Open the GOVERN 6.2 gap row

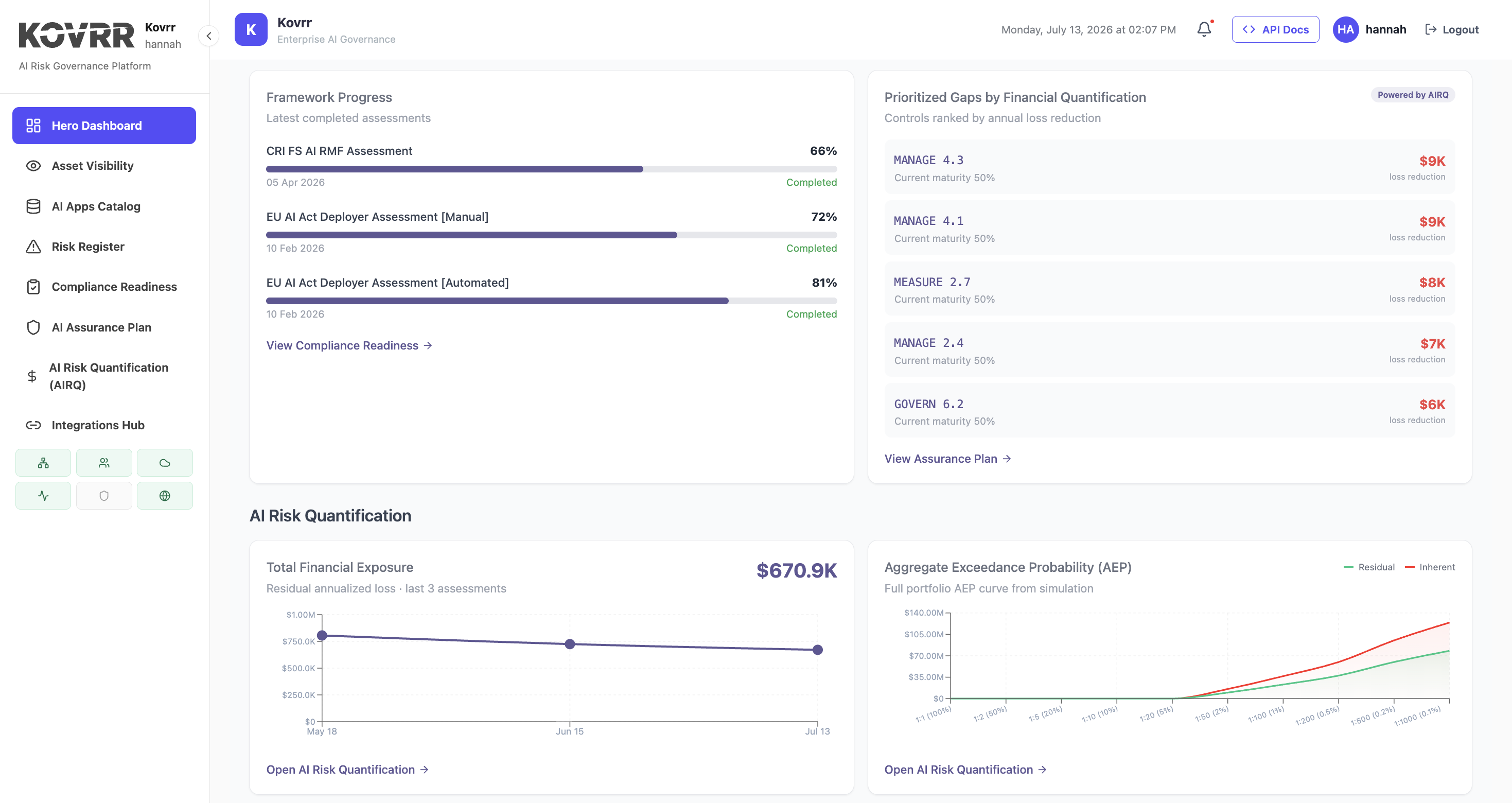click(x=1170, y=410)
